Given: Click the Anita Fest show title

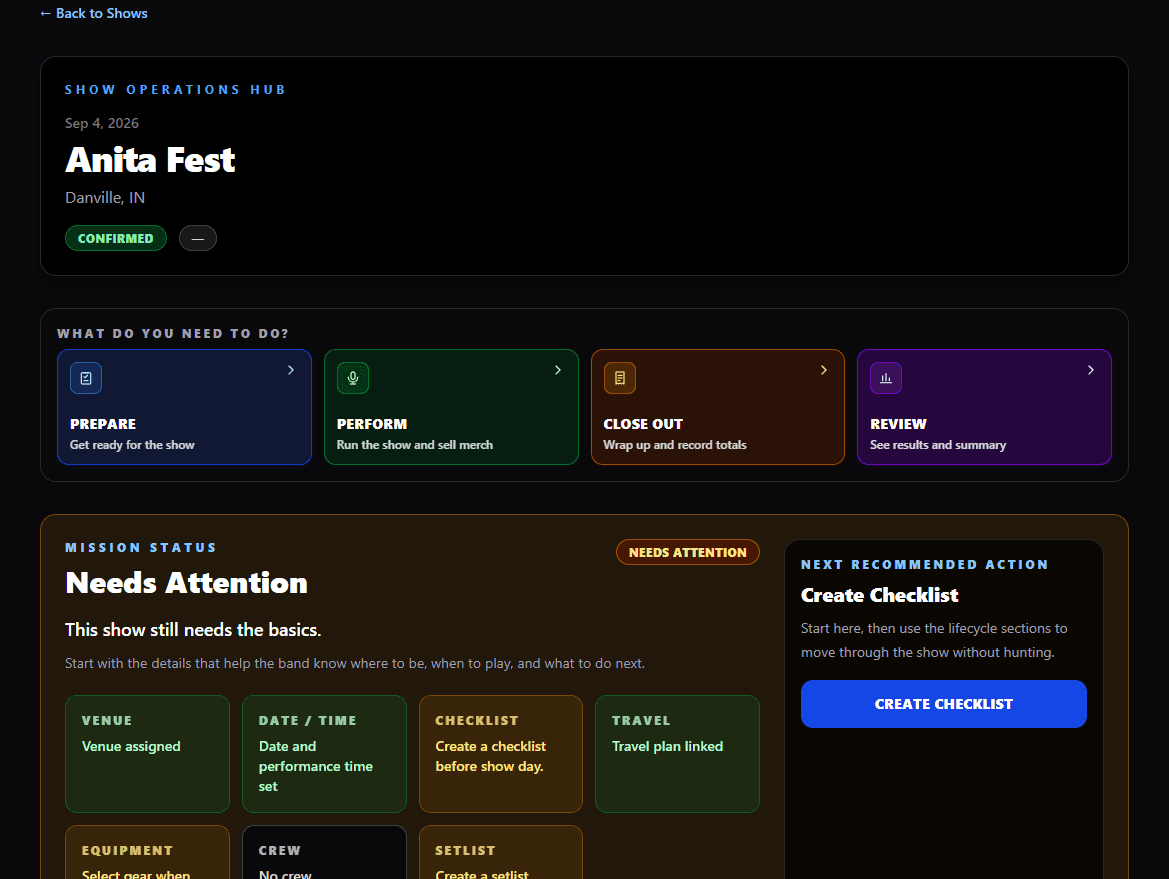Looking at the screenshot, I should click(150, 160).
